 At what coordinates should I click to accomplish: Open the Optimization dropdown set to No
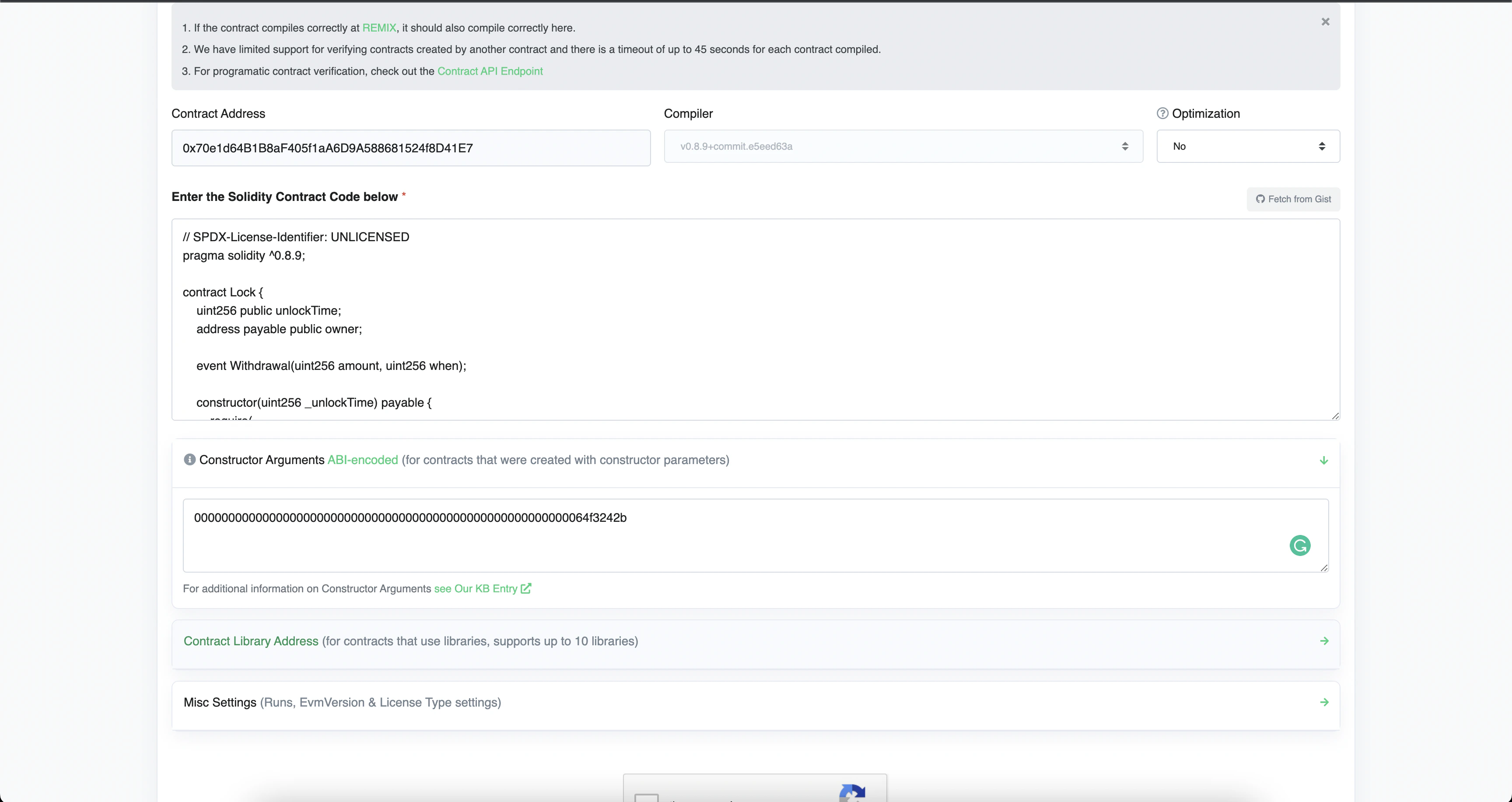(x=1248, y=146)
